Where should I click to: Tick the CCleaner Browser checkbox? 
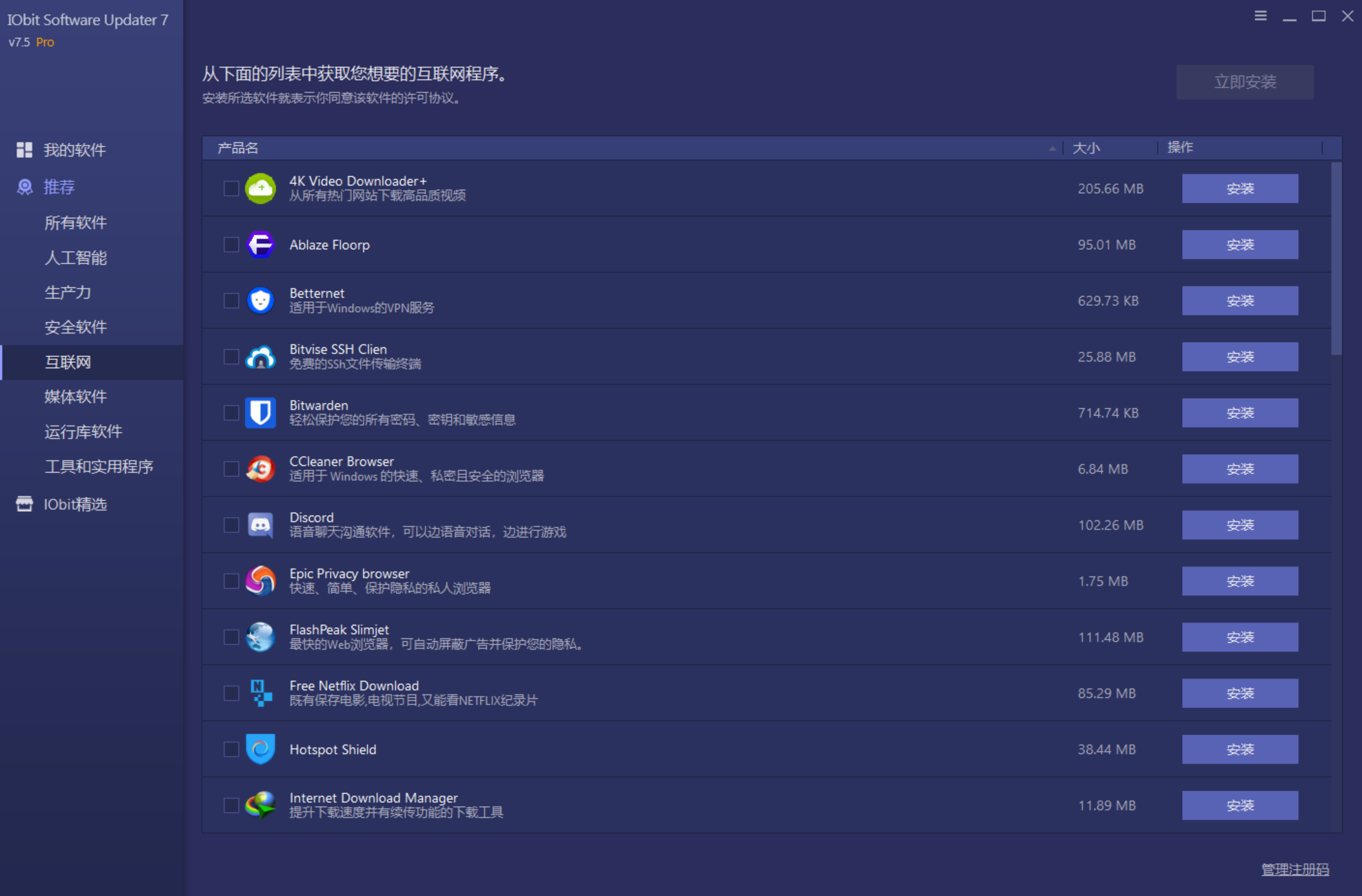point(231,469)
